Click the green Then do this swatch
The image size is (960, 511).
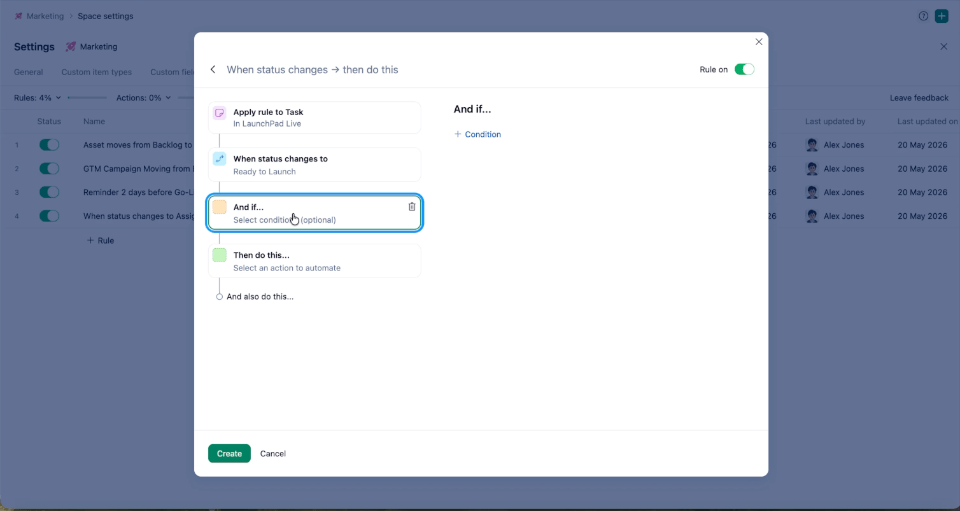point(219,255)
